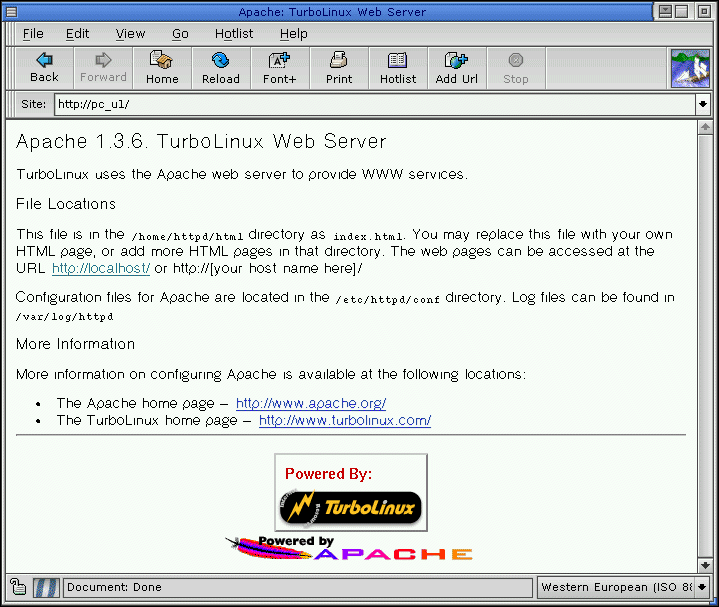Click the 'File Locations' heading
Screen dimensions: 719x607
click(x=66, y=204)
